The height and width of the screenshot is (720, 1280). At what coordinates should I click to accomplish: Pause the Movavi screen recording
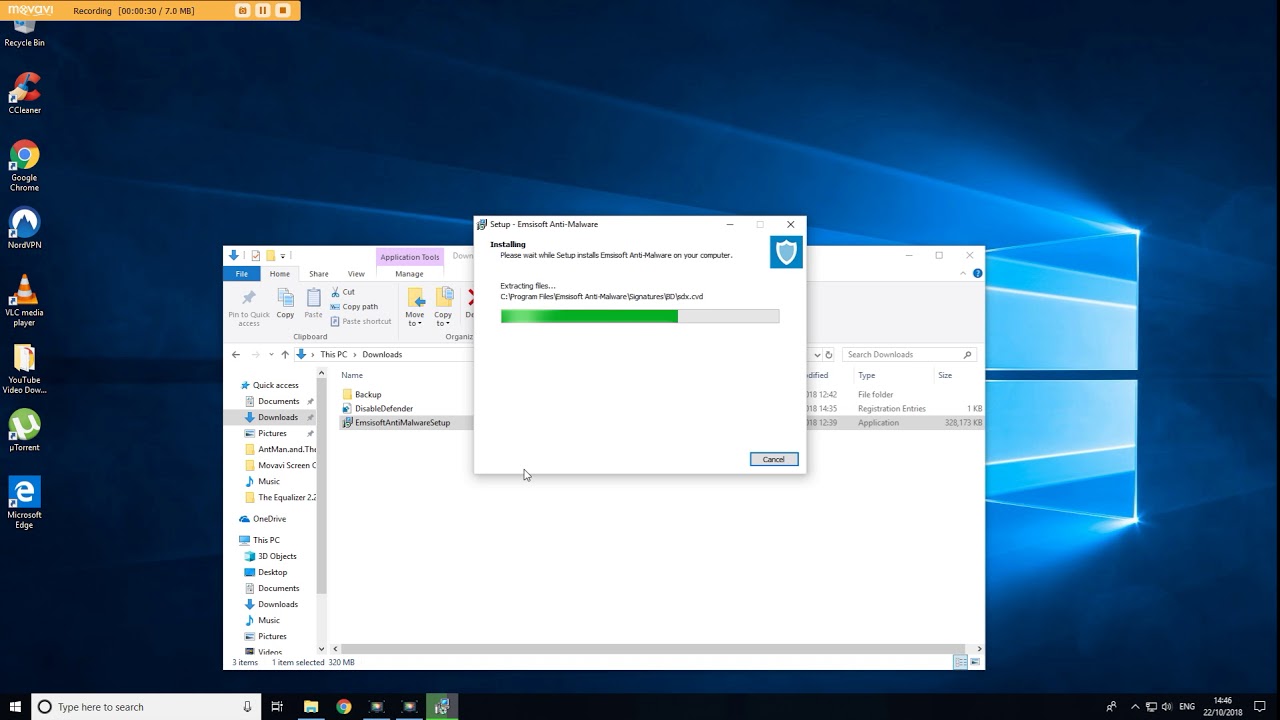coord(263,10)
